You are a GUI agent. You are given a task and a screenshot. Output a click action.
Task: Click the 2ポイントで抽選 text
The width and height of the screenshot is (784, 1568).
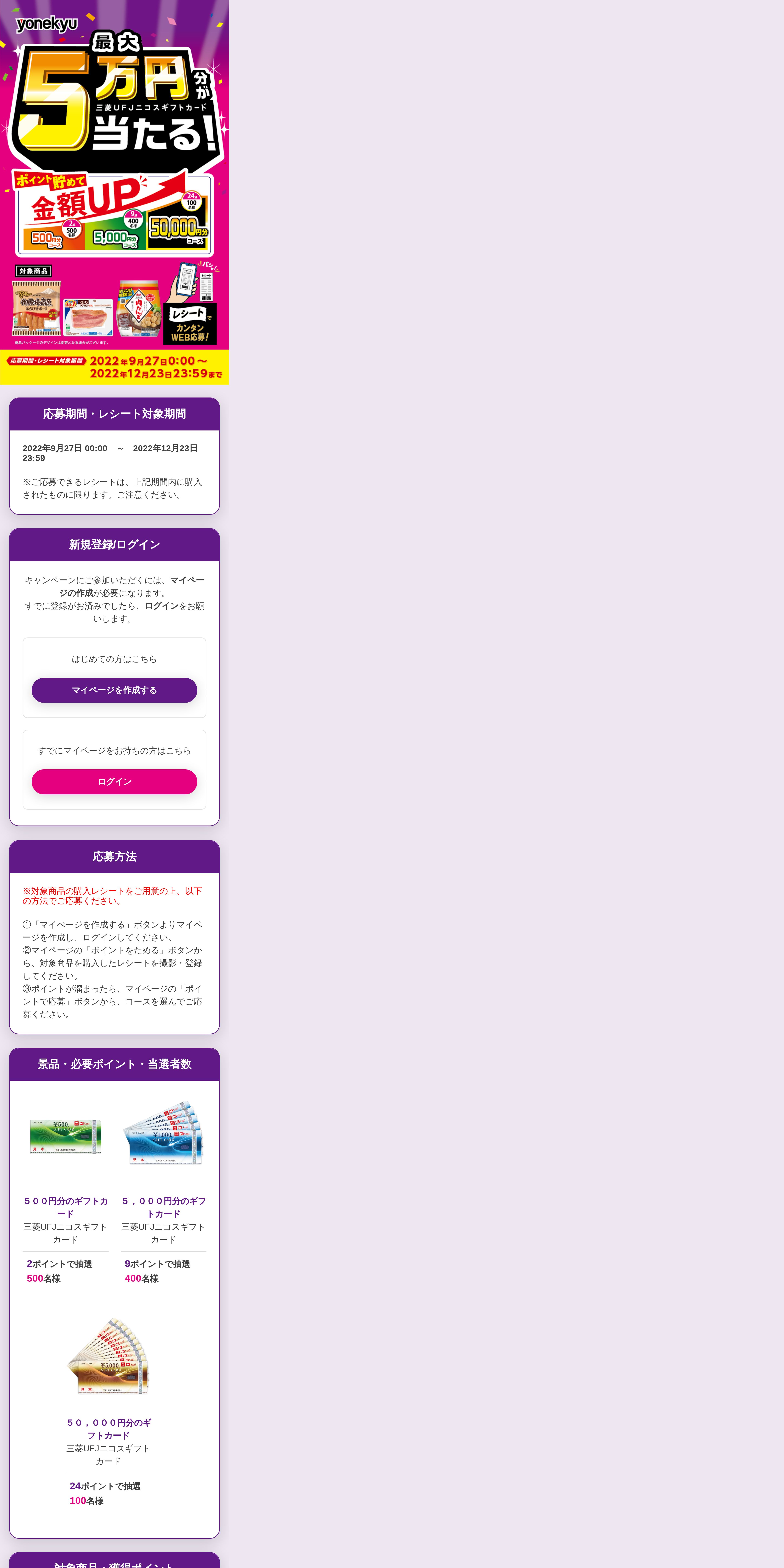pyautogui.click(x=60, y=1264)
